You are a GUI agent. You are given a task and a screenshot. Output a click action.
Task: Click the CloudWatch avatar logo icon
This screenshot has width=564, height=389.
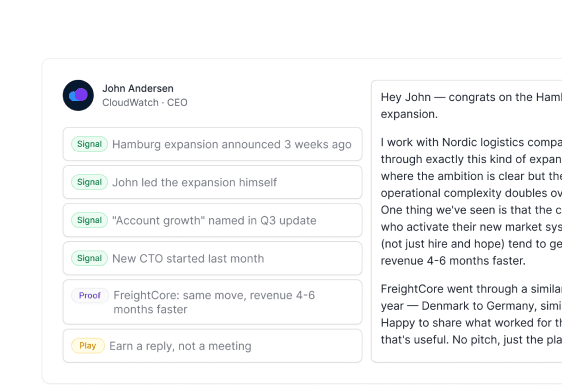78,95
